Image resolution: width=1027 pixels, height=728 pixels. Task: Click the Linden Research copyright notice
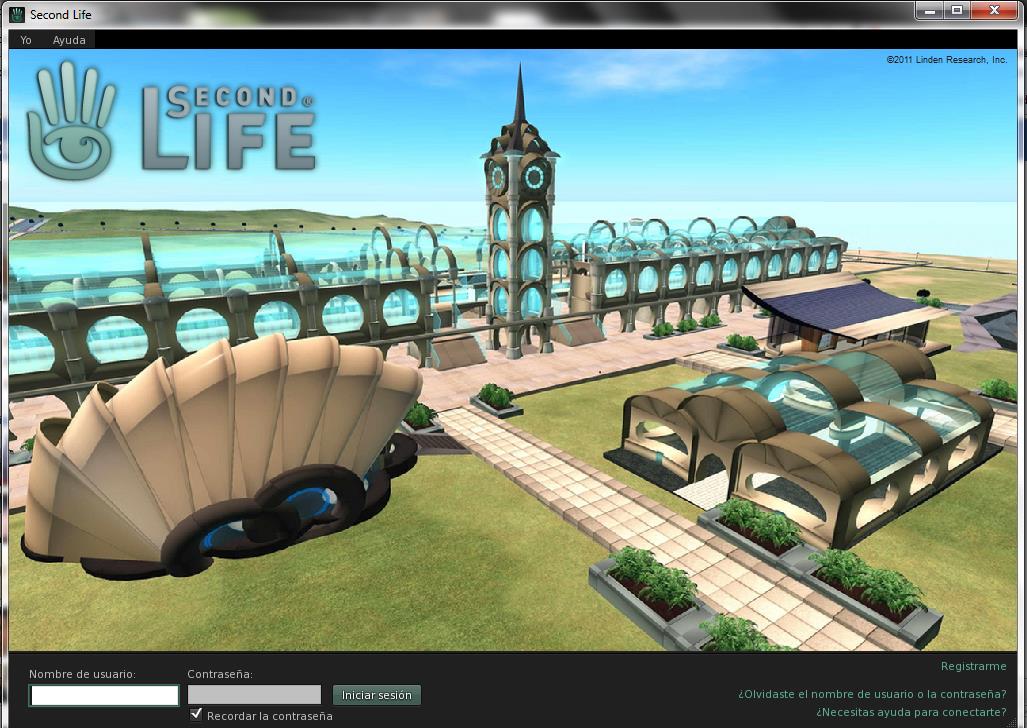(x=946, y=60)
